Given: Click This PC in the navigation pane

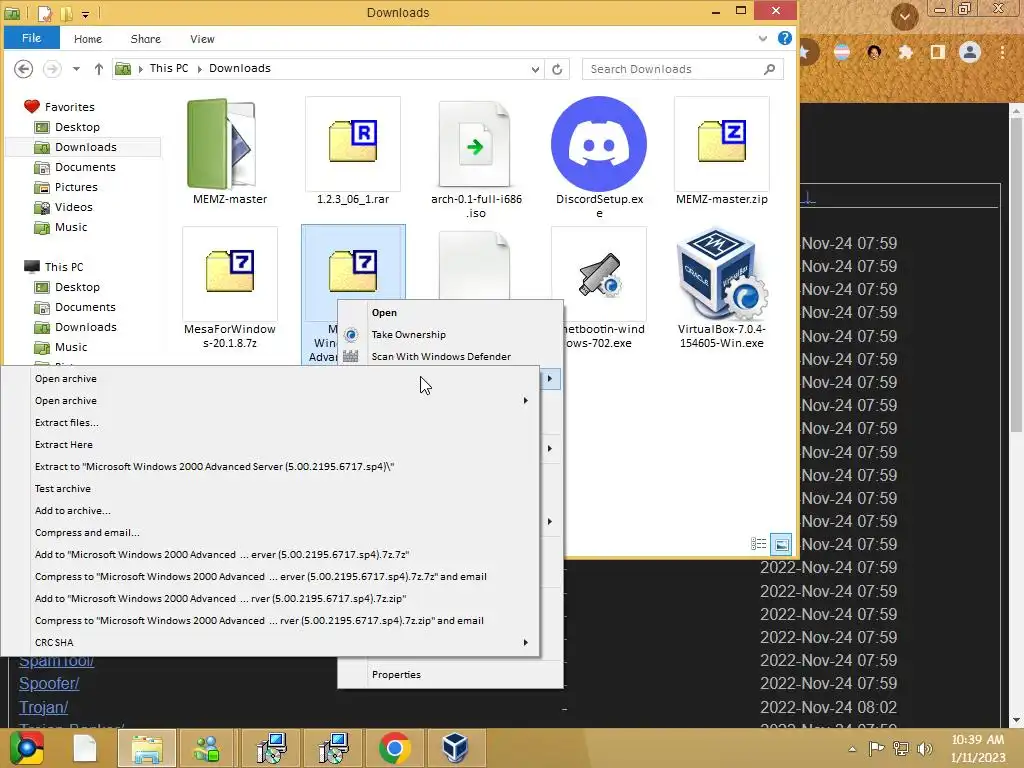Looking at the screenshot, I should coord(63,267).
